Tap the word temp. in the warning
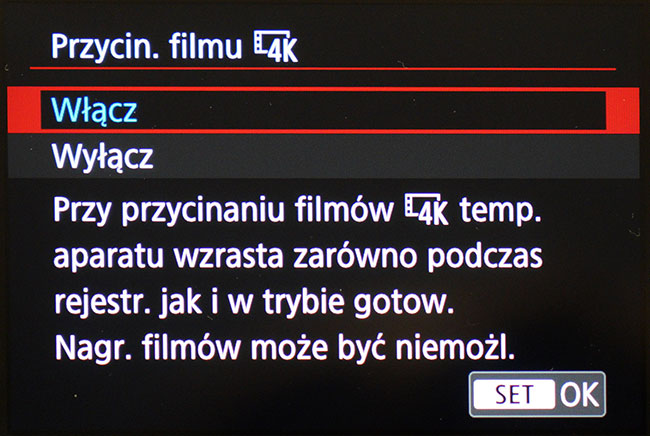The width and height of the screenshot is (650, 436). pos(501,211)
